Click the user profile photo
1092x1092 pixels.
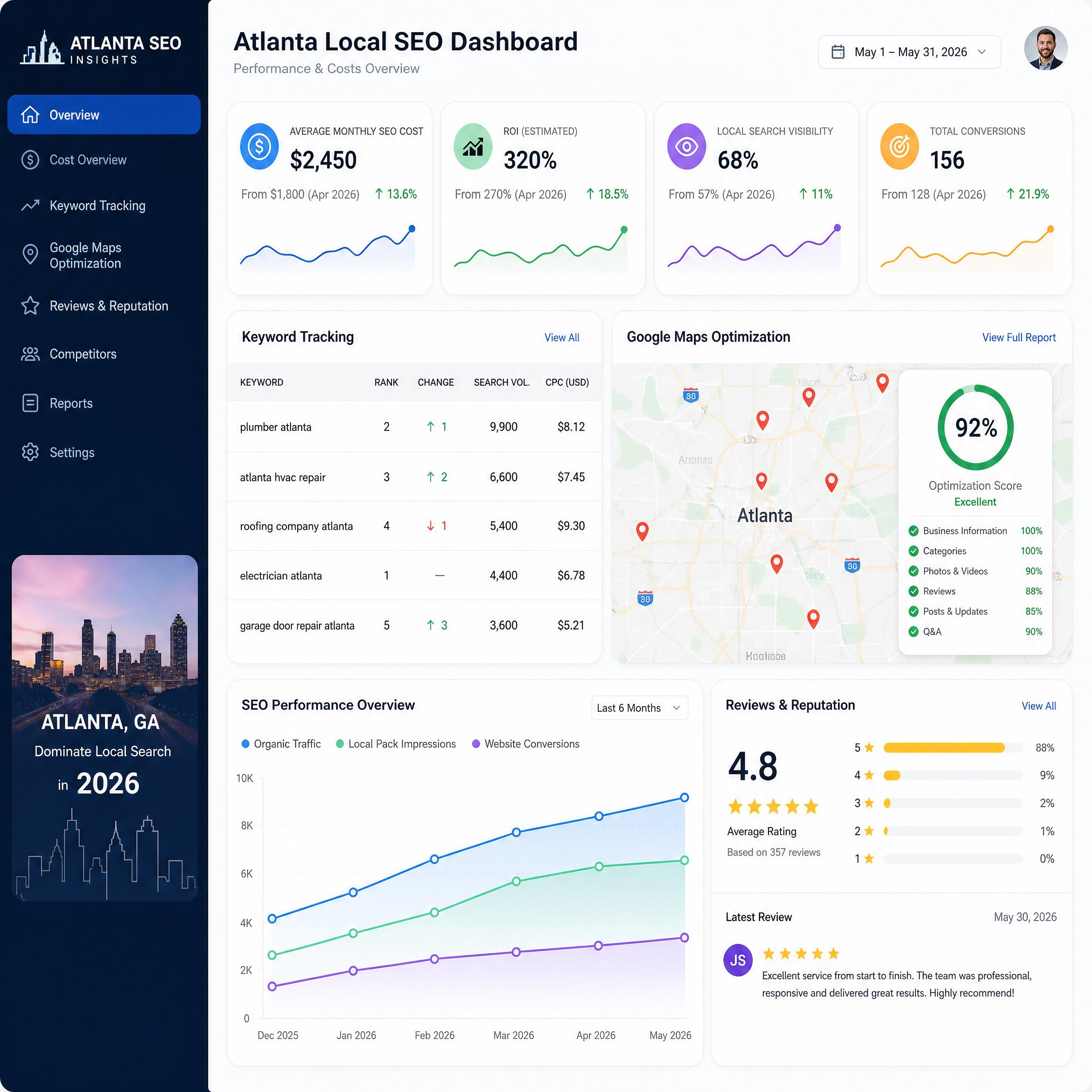1046,48
